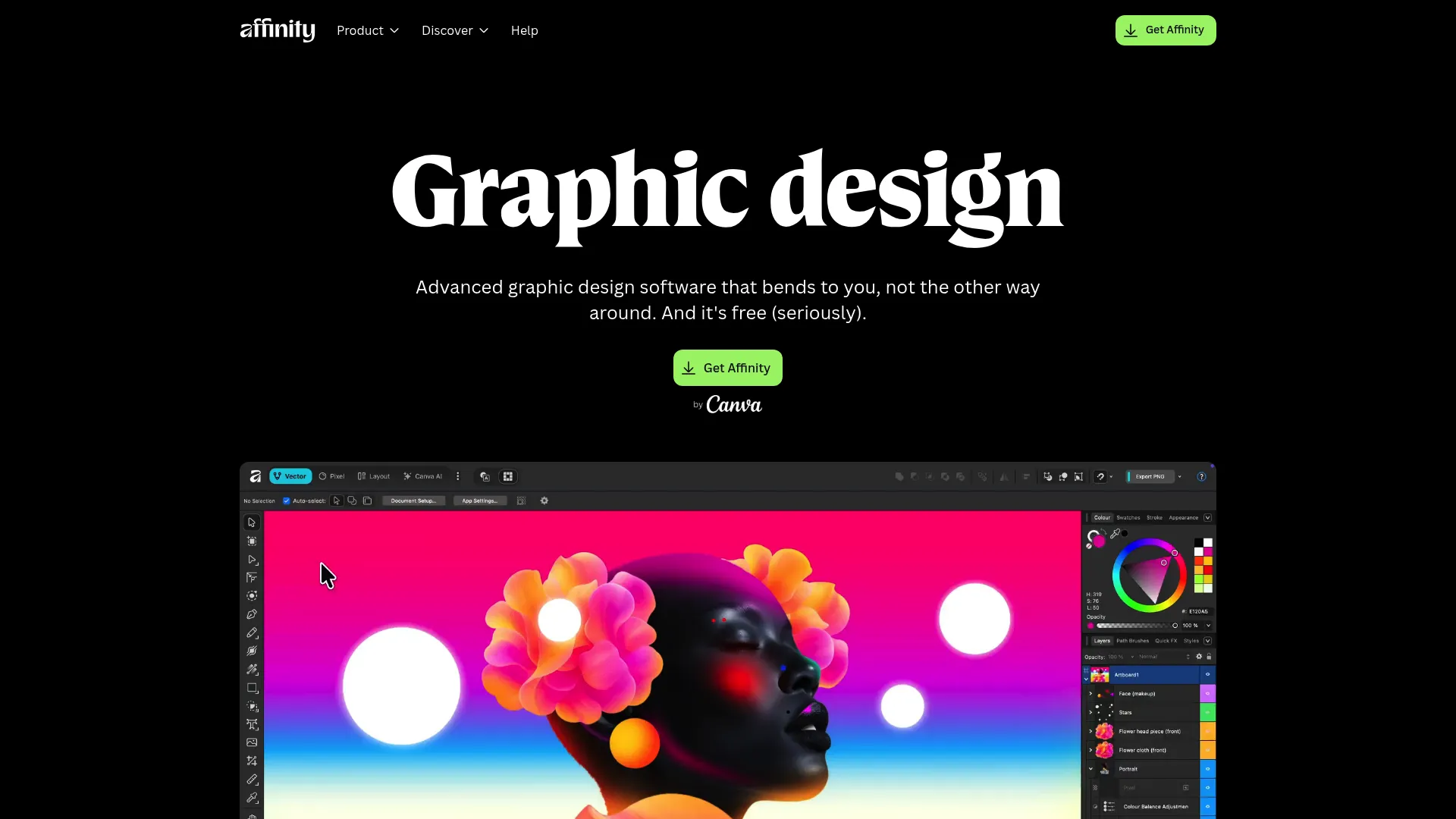Click the header Get Affinity button
1456x819 pixels.
[1166, 30]
